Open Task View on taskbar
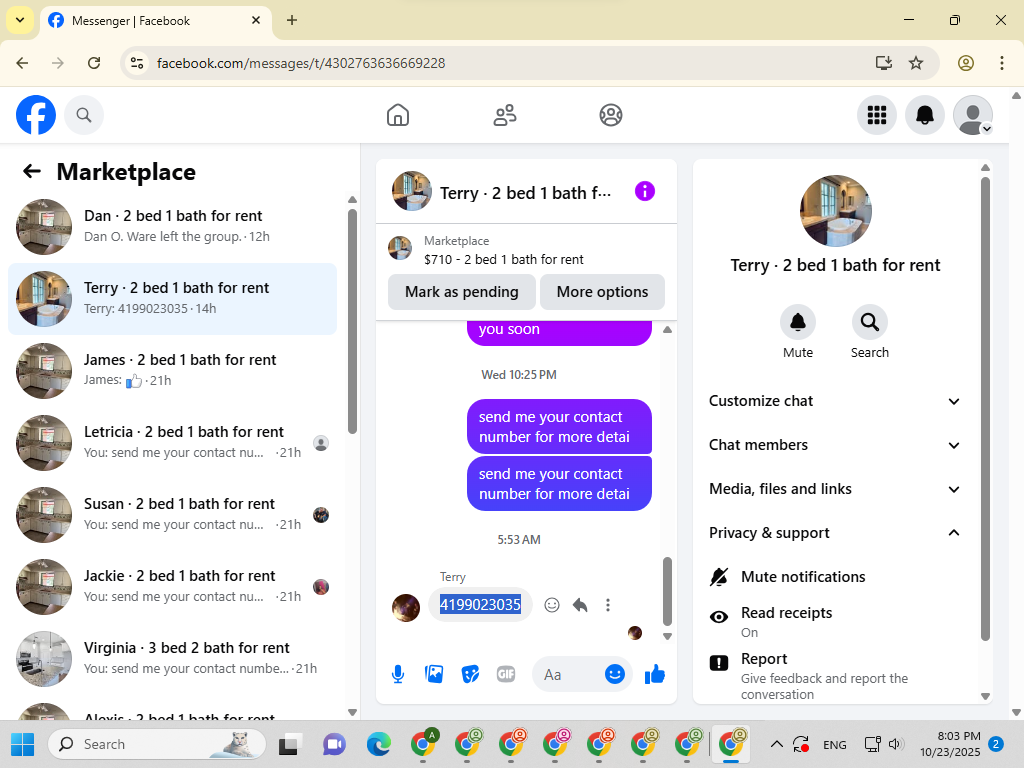1024x768 pixels. coord(290,744)
